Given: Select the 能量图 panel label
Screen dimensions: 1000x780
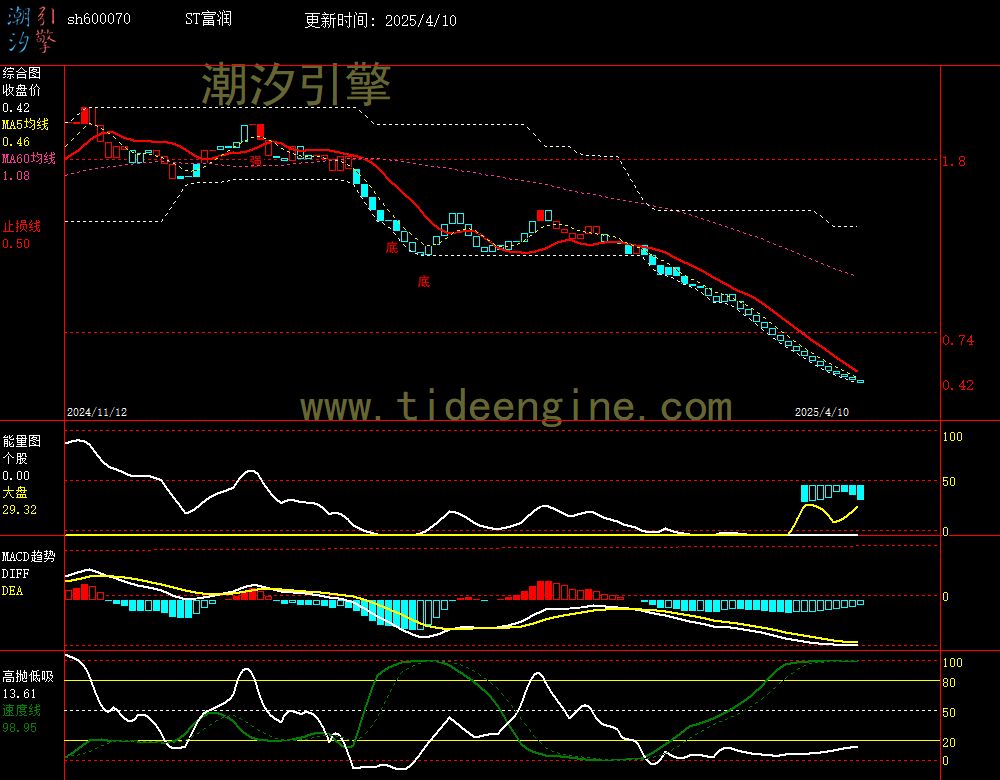Looking at the screenshot, I should (21, 440).
